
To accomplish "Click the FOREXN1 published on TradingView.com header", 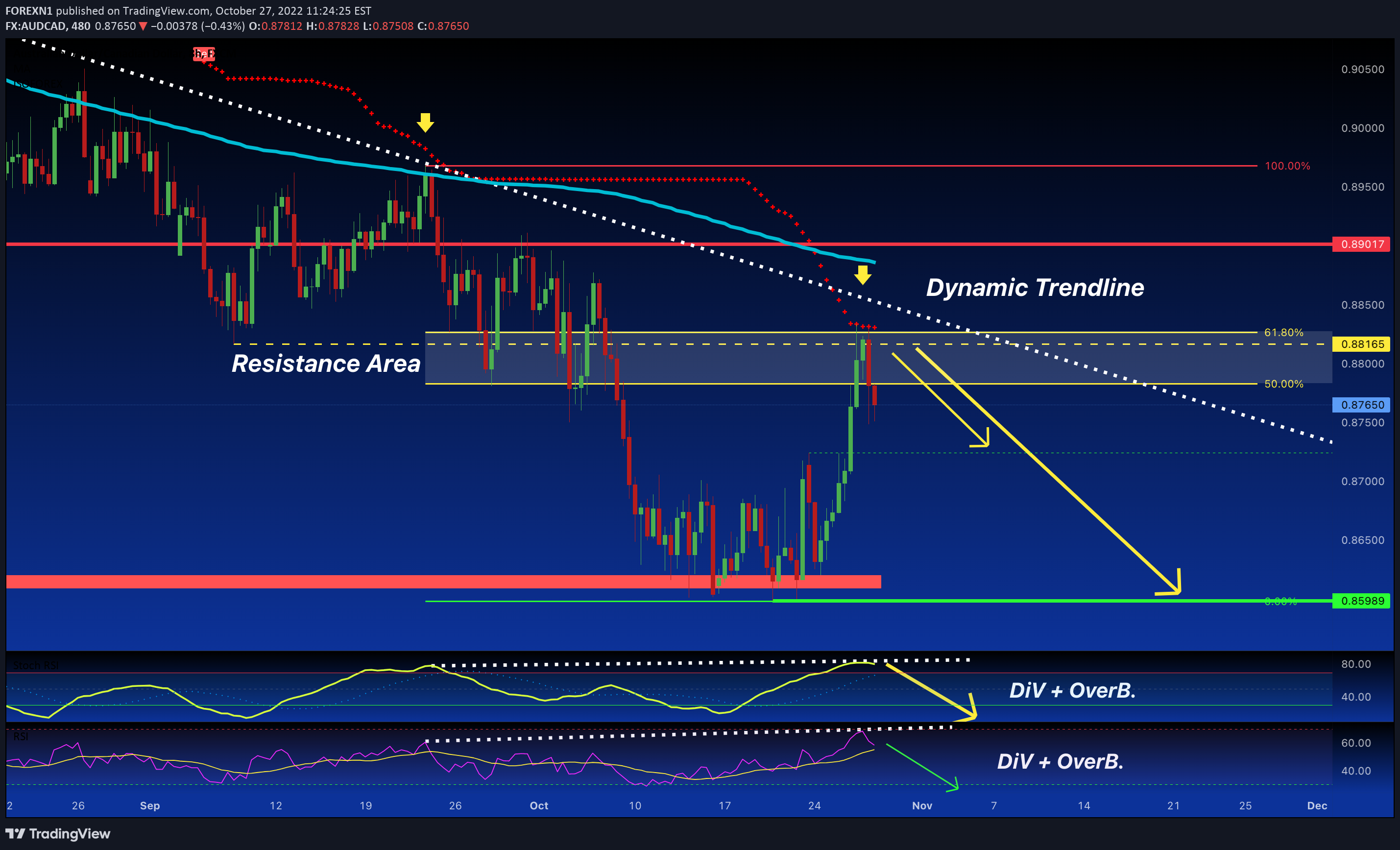I will click(188, 11).
